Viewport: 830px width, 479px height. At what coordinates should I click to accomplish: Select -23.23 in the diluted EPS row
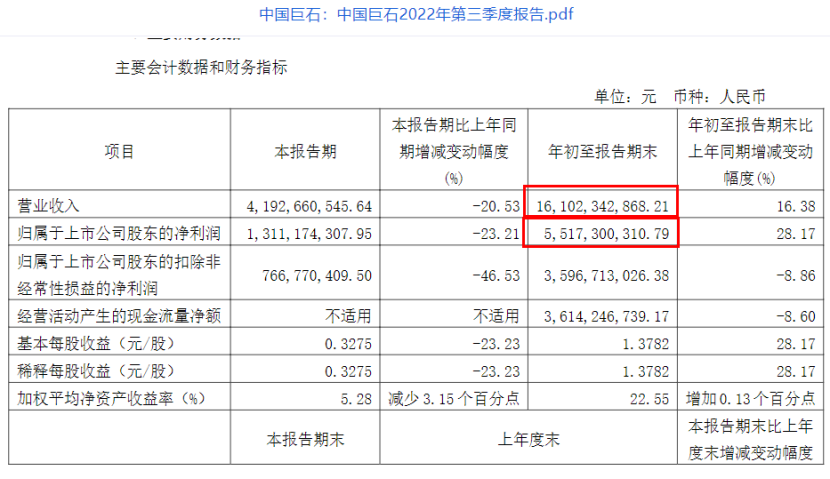[x=496, y=371]
